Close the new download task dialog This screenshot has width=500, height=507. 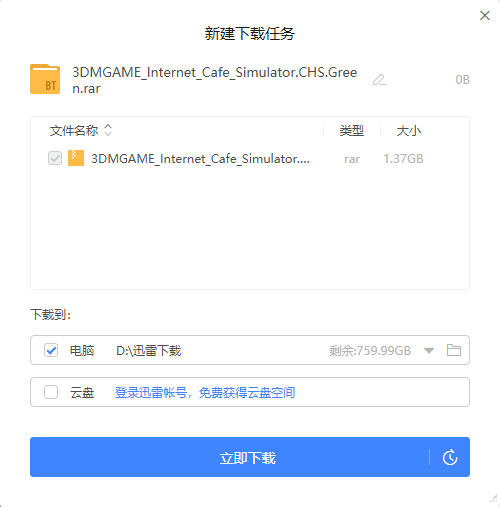click(x=485, y=15)
